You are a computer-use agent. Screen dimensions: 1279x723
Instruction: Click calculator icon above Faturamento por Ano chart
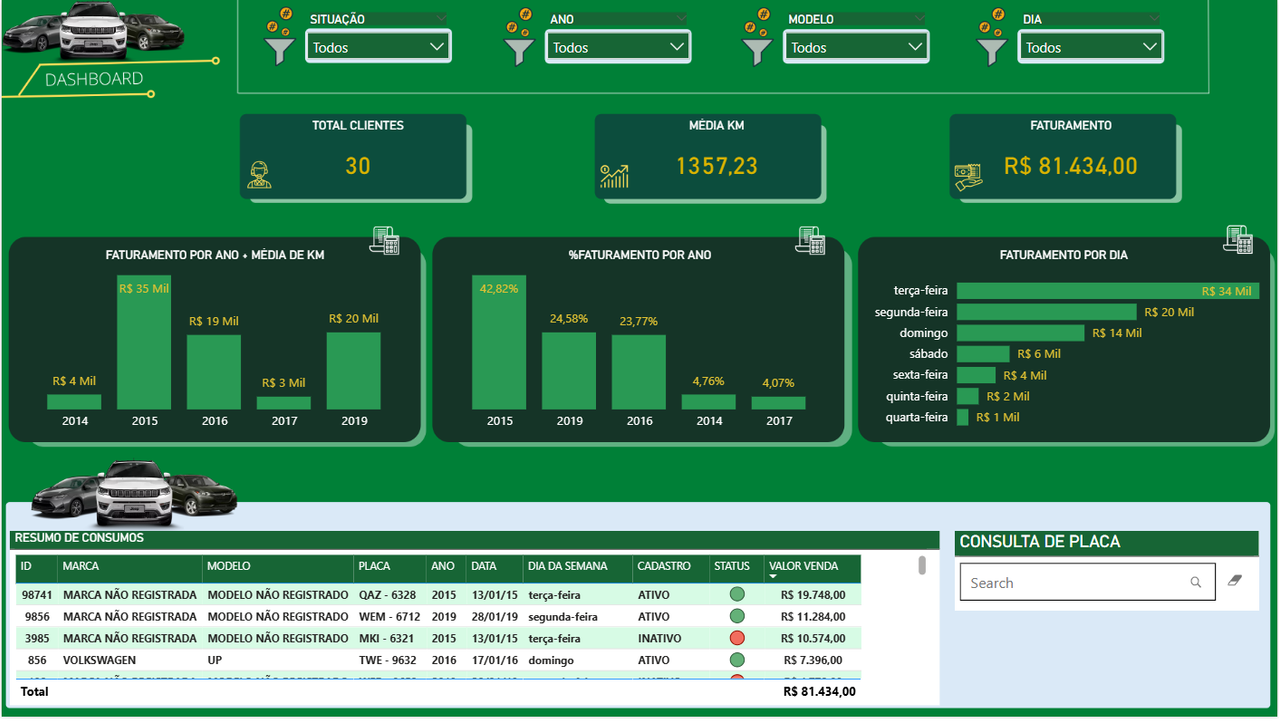(x=384, y=240)
